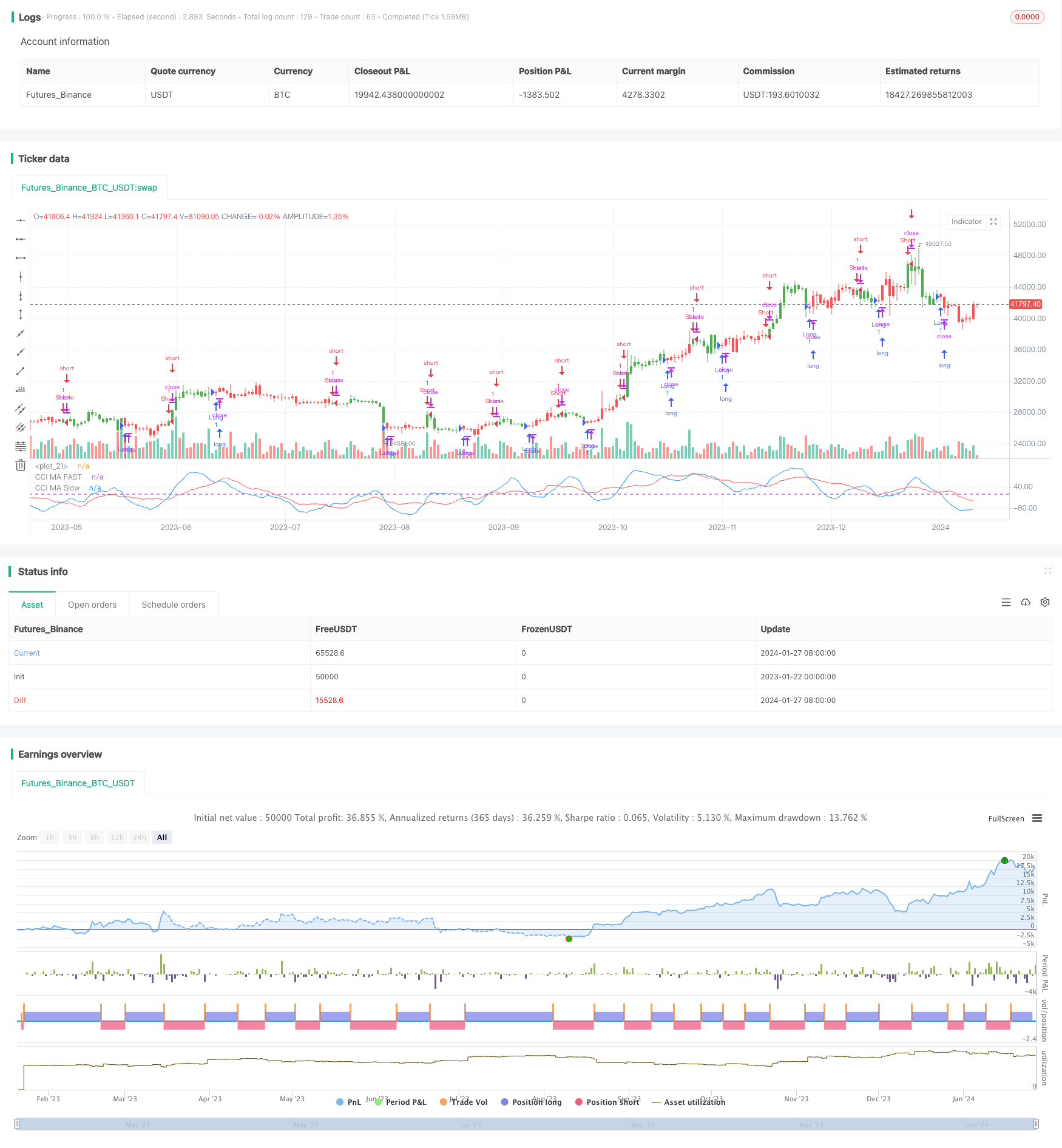Select the parallel straight lines tool
This screenshot has width=1062, height=1148.
(21, 427)
